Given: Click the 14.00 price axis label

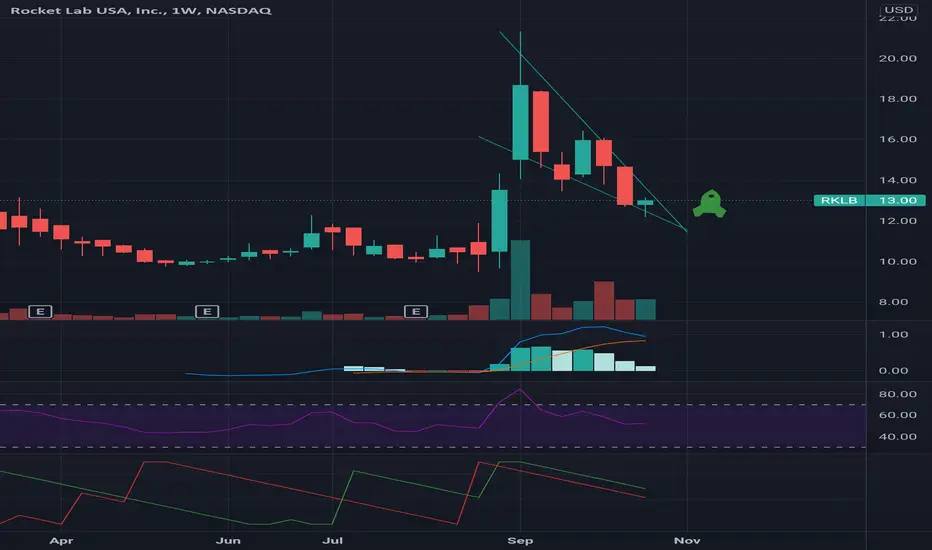Looking at the screenshot, I should pos(898,180).
